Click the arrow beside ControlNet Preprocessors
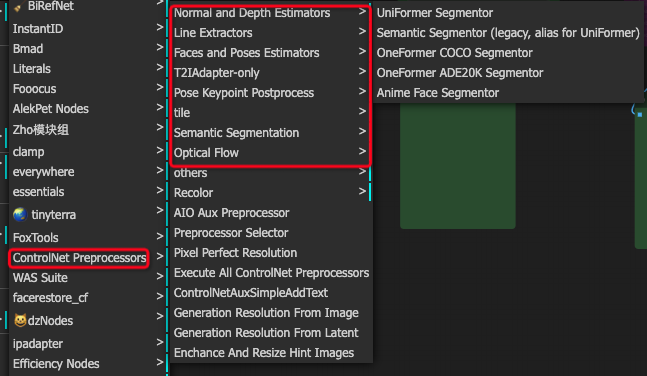647x376 pixels. pyautogui.click(x=160, y=256)
